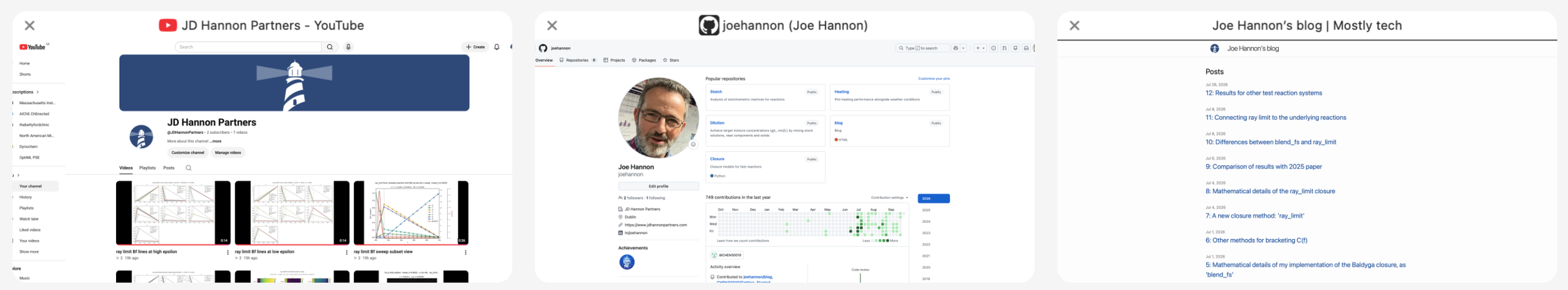Screen dimensions: 1568x290
Task: Click the GitHub octocat logo in the GitHub page header
Action: pos(543,48)
